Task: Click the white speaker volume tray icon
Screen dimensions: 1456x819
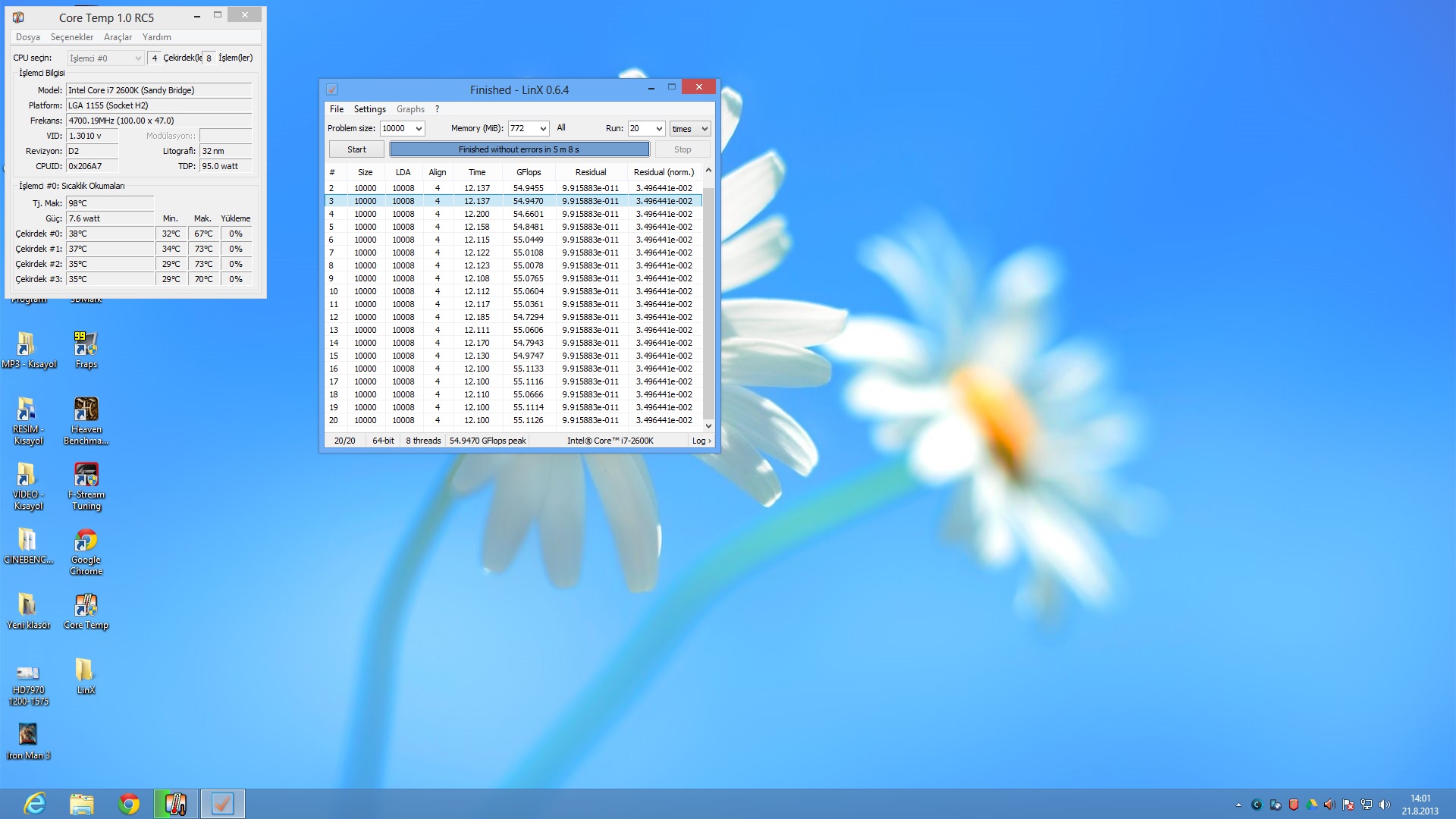Action: (1385, 805)
